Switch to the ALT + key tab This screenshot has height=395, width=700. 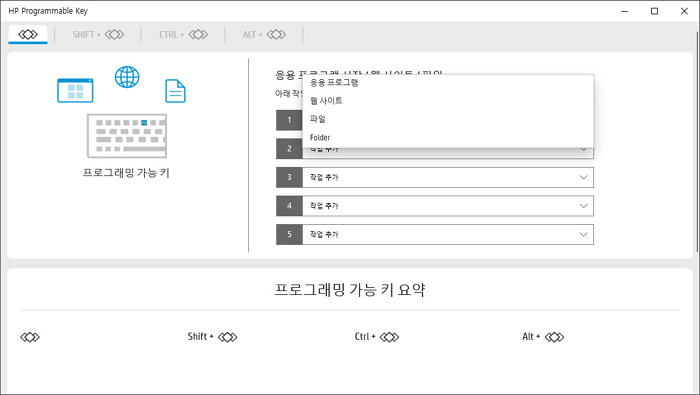point(264,34)
